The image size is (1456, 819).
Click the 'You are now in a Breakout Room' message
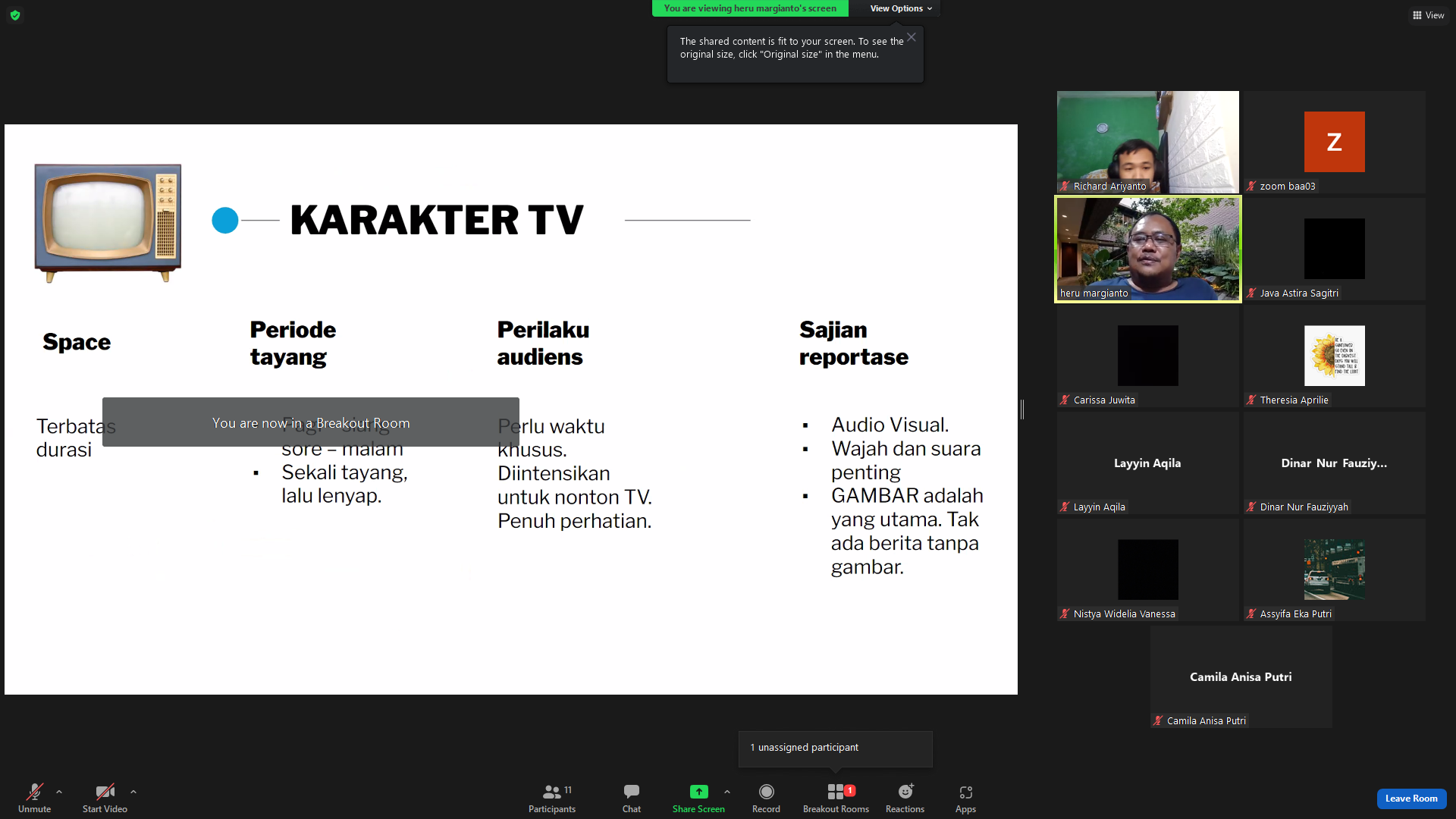(x=311, y=422)
